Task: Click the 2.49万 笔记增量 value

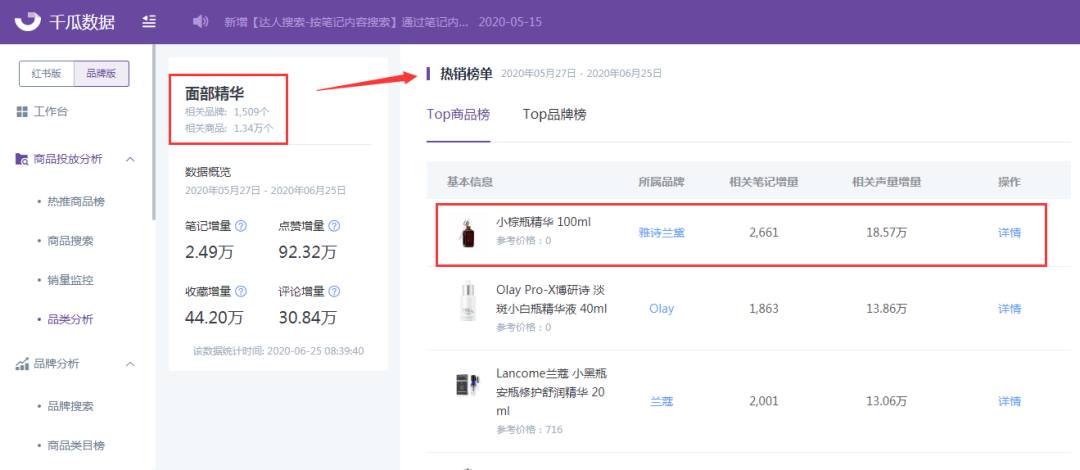Action: point(209,252)
